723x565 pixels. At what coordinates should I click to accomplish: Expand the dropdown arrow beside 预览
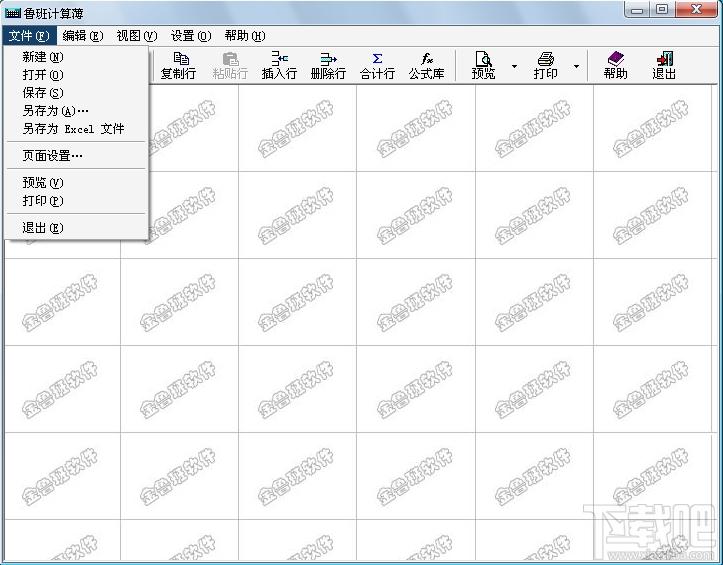click(x=514, y=66)
